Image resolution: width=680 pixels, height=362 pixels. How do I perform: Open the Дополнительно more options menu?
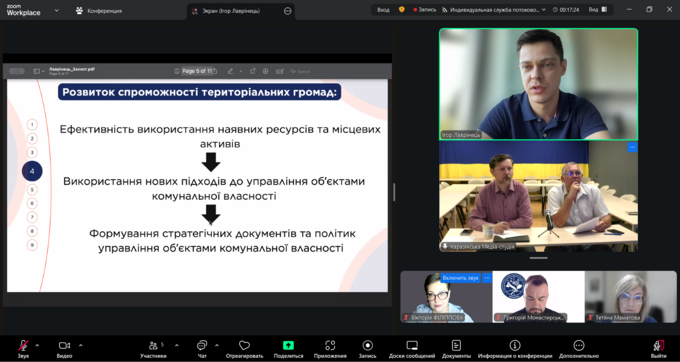coord(579,346)
